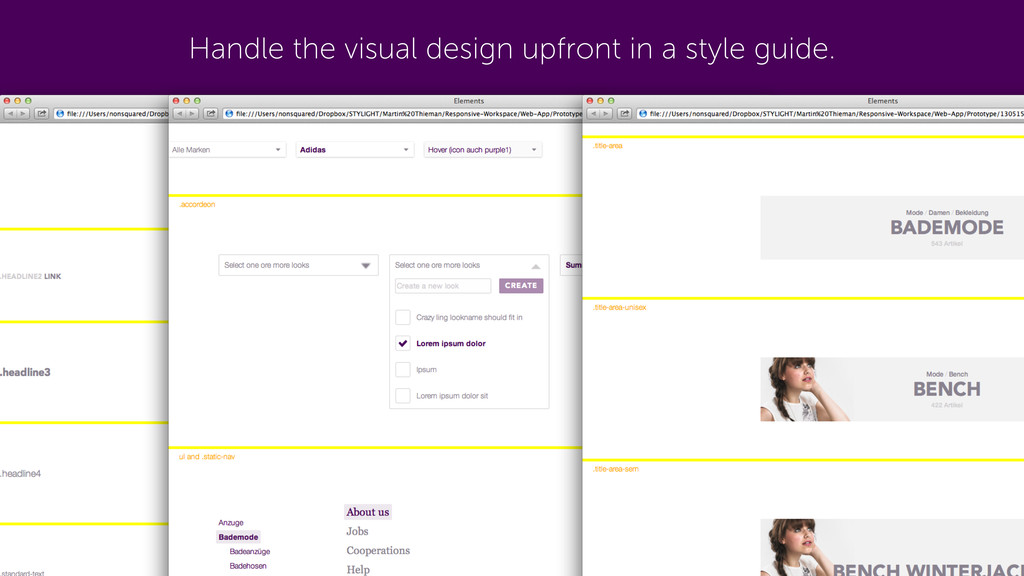Click the 'Jobs' link
Screen dimensions: 1024x576
(357, 531)
